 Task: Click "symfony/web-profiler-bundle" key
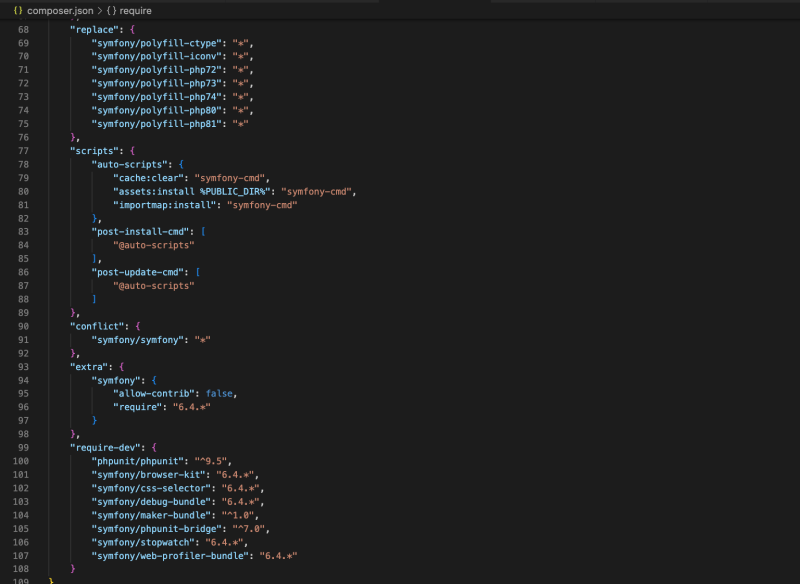170,556
